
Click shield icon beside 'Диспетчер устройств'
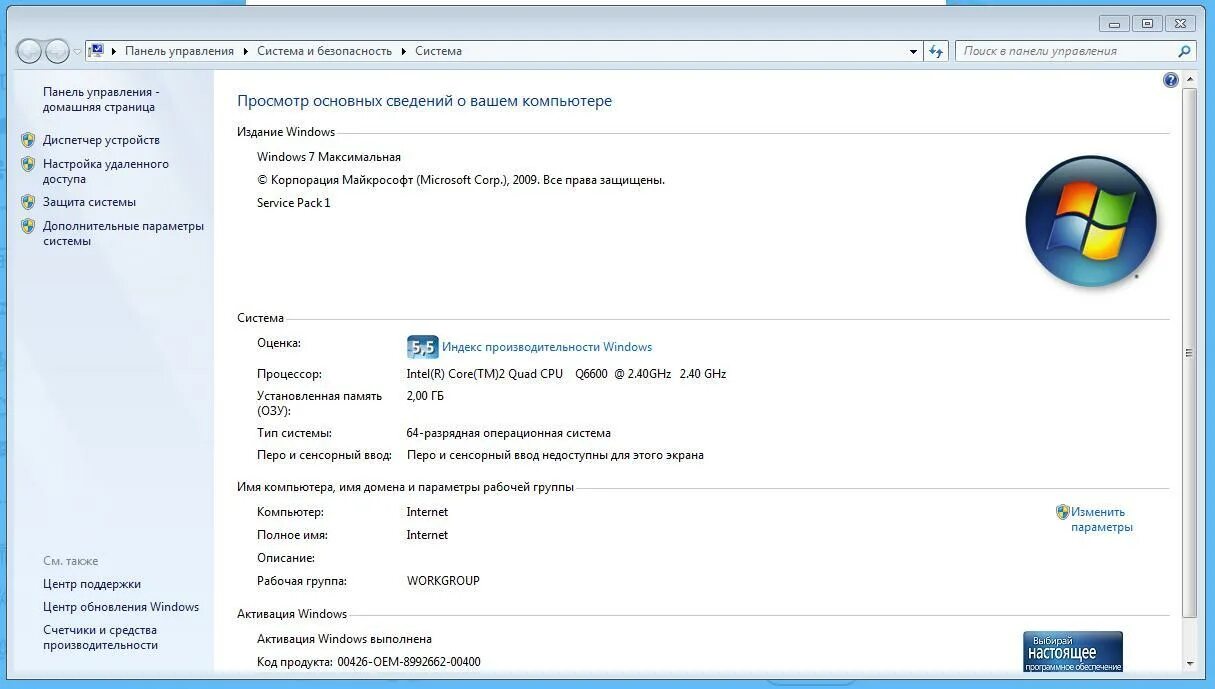(x=28, y=140)
